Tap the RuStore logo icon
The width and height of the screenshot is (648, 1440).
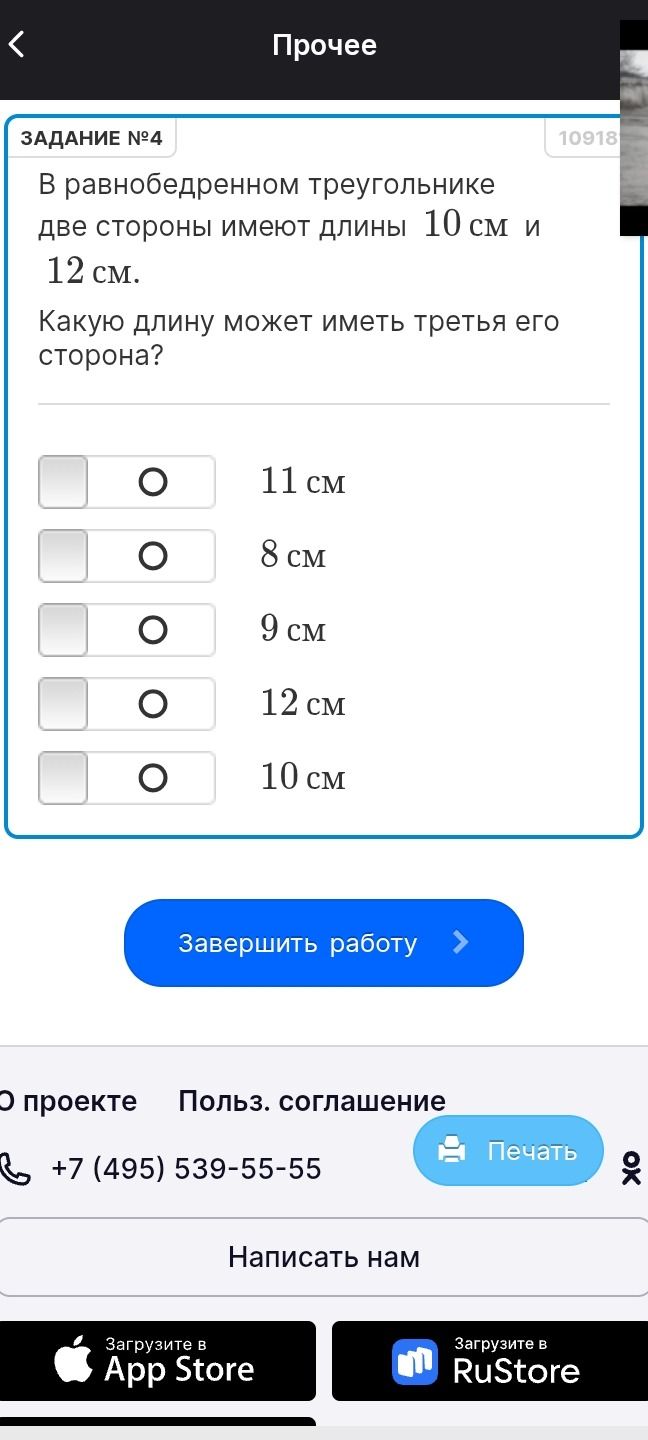(x=415, y=1362)
